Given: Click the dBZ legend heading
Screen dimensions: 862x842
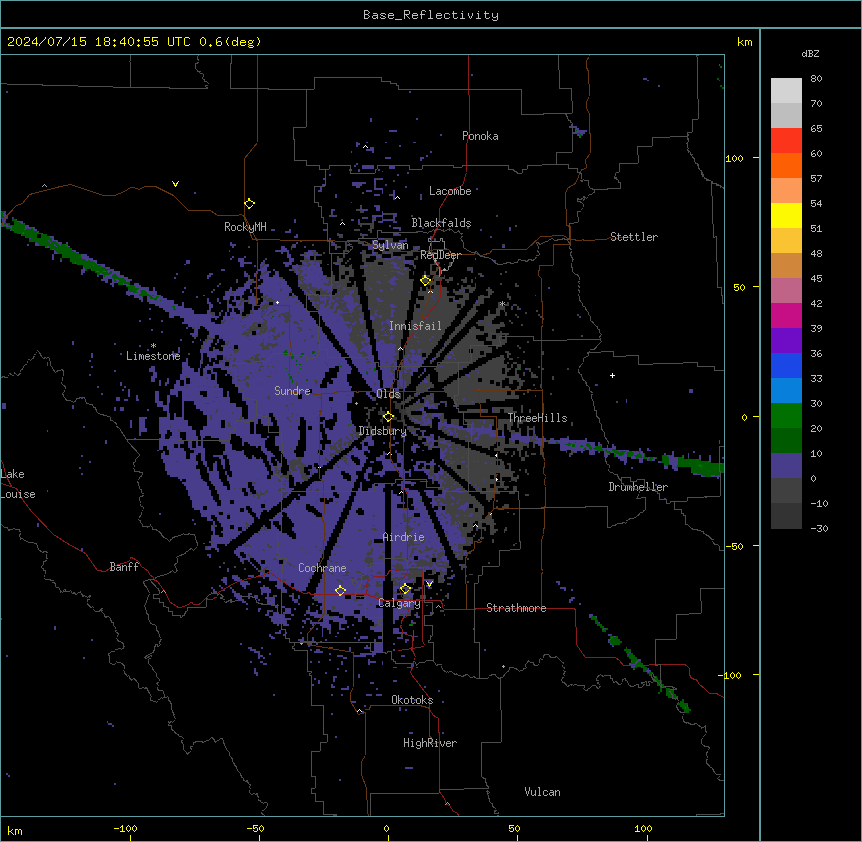Looking at the screenshot, I should (x=810, y=54).
